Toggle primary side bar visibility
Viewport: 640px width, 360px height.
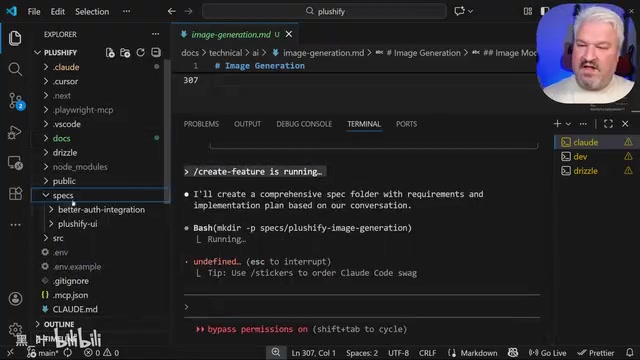pyautogui.click(x=544, y=11)
